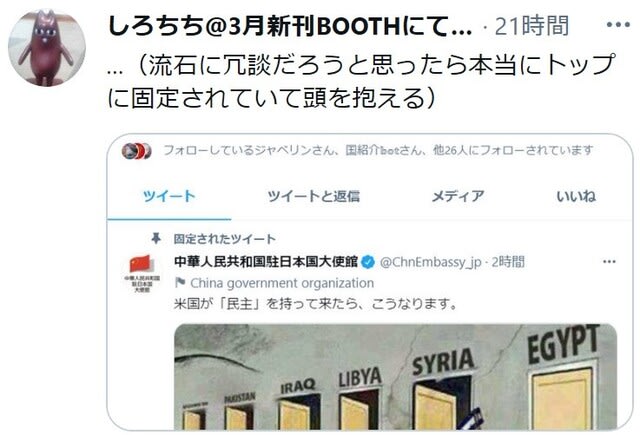Click the Chinese flag embassy avatar
Image resolution: width=640 pixels, height=435 pixels.
[x=142, y=272]
